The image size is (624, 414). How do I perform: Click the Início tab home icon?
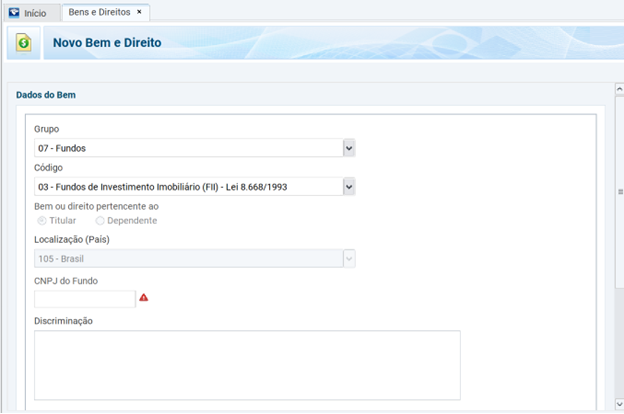point(14,13)
